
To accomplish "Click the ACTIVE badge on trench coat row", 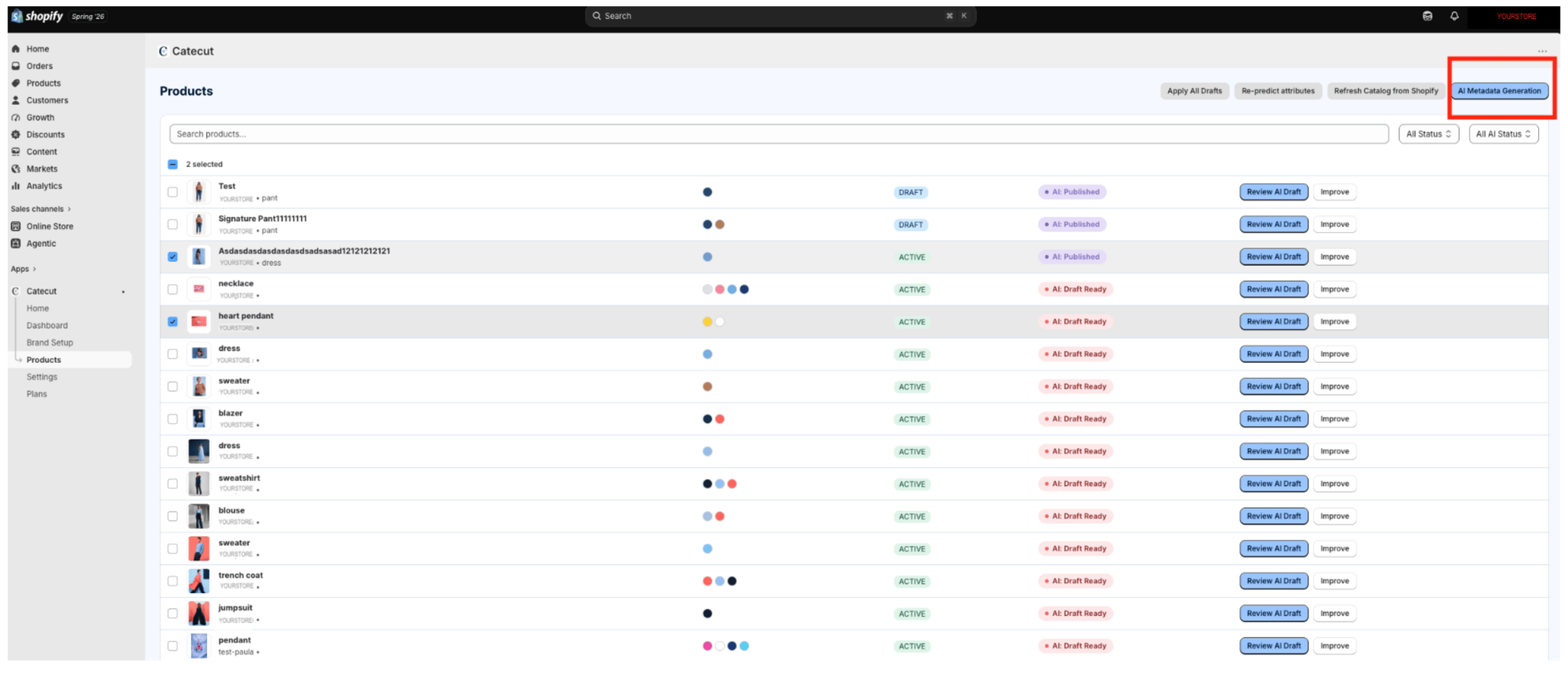I will [x=912, y=581].
